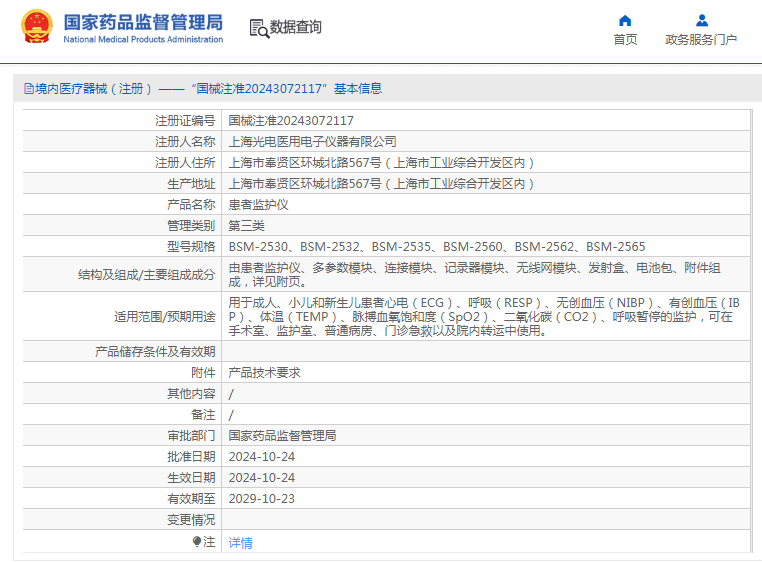Click the 产品名称 label
This screenshot has height=562, width=762.
click(x=191, y=205)
